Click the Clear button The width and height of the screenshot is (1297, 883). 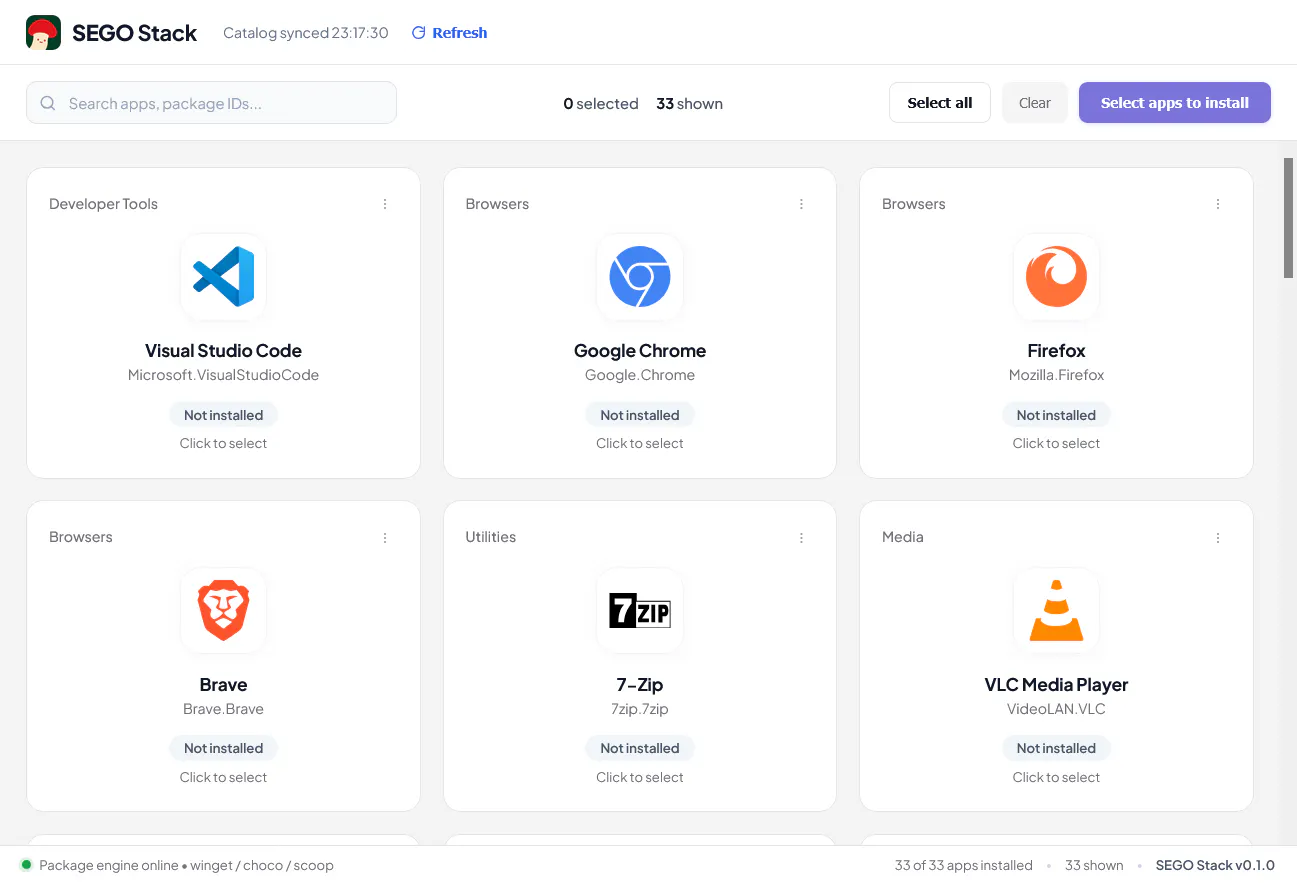tap(1035, 103)
